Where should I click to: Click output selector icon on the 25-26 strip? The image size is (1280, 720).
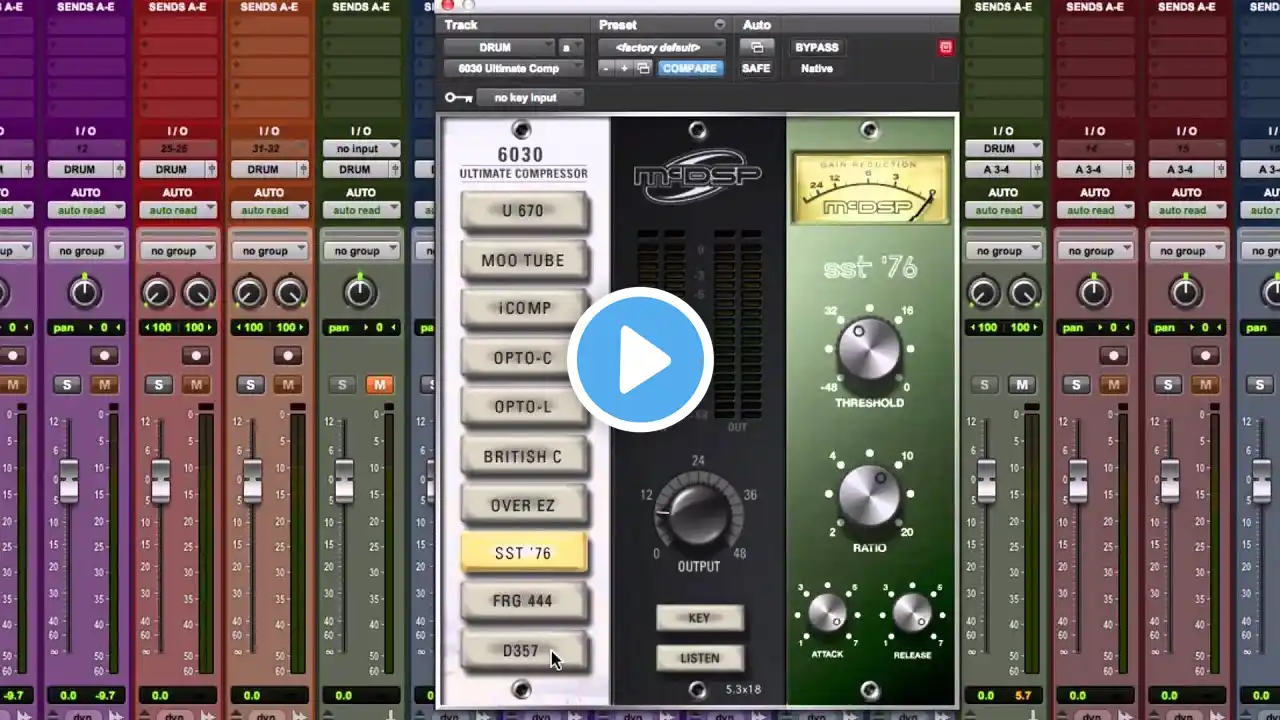[x=211, y=170]
